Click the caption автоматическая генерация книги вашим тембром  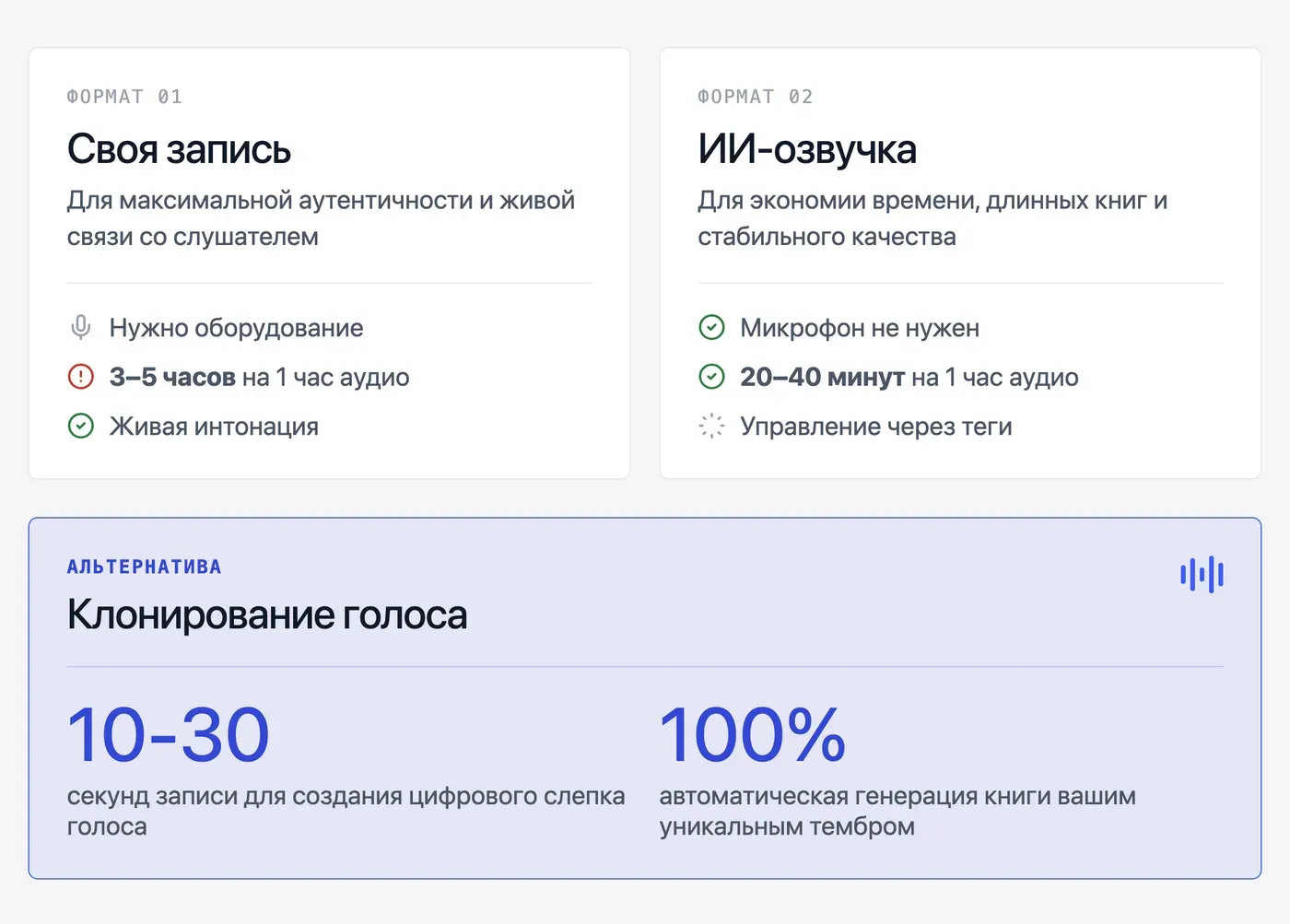tap(897, 811)
